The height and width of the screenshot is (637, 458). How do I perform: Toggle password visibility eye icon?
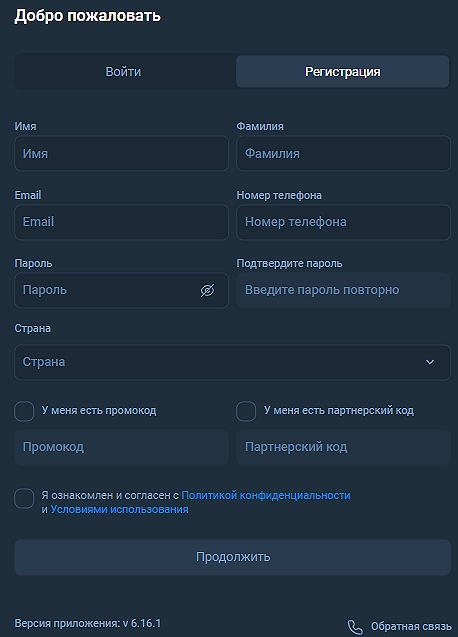207,290
